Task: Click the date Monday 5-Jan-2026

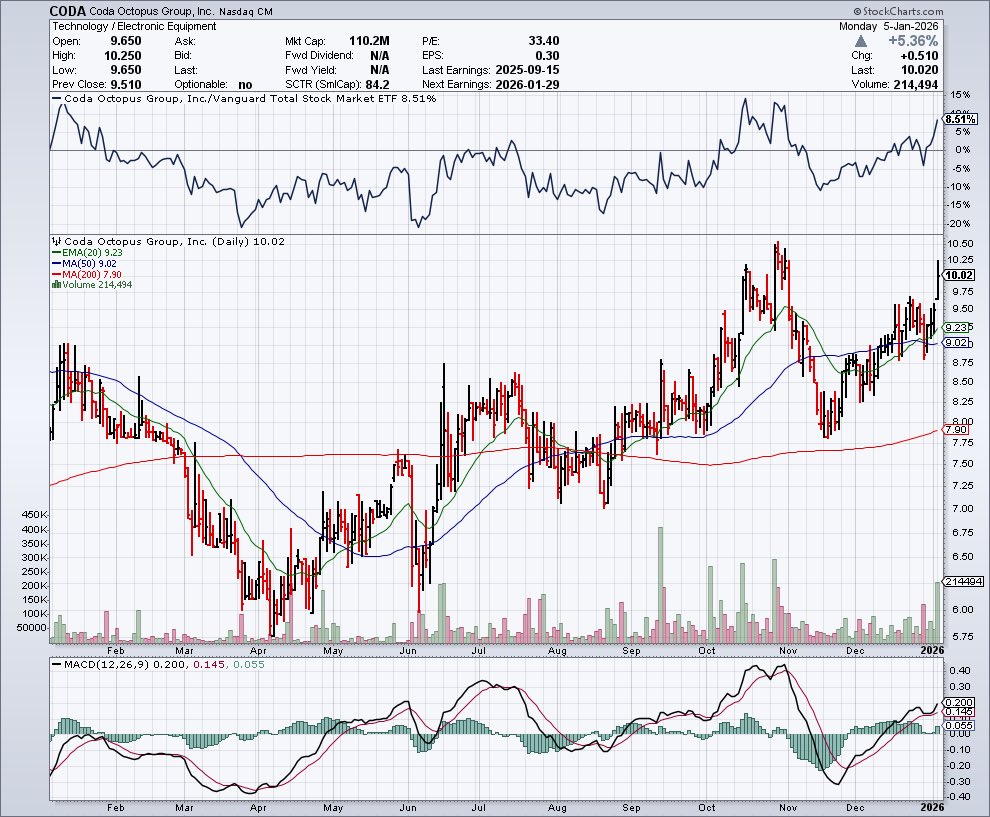Action: [889, 26]
